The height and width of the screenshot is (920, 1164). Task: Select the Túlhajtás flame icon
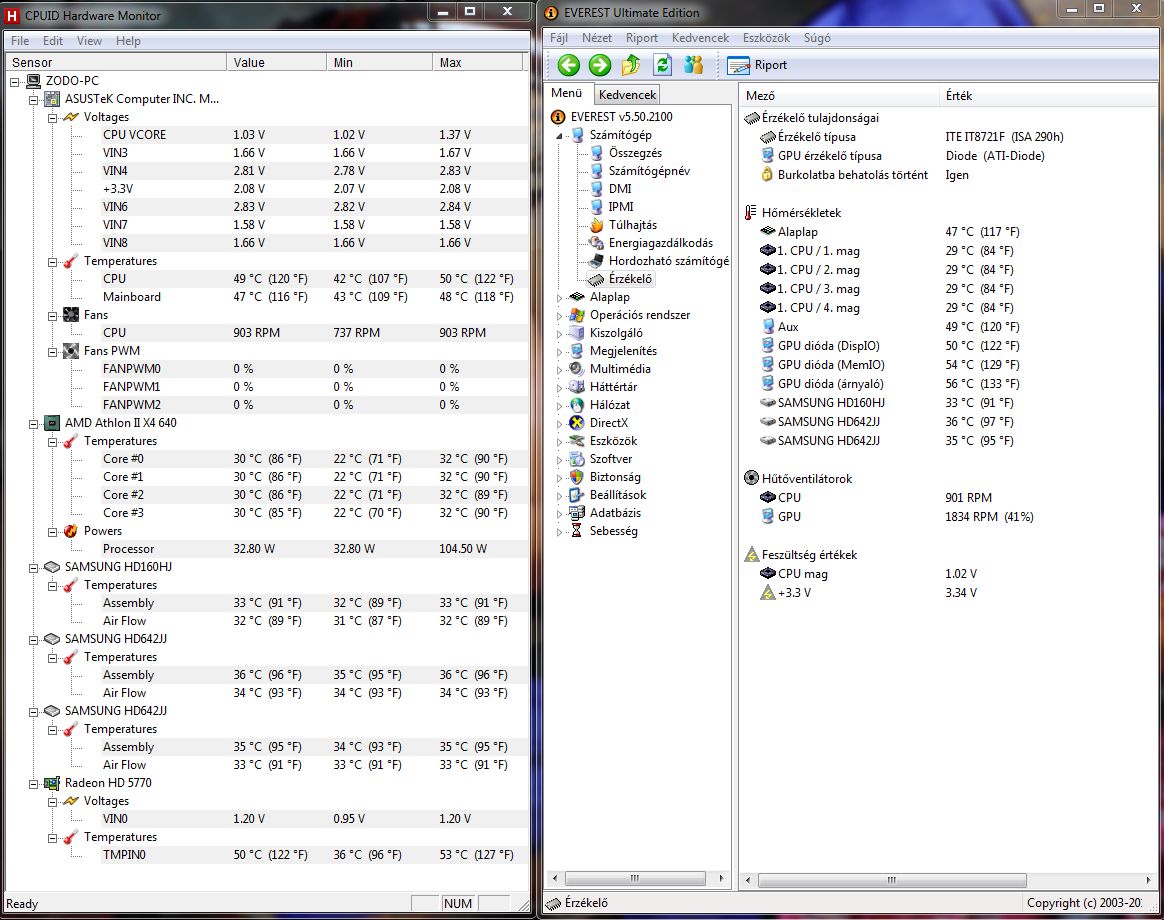(597, 225)
